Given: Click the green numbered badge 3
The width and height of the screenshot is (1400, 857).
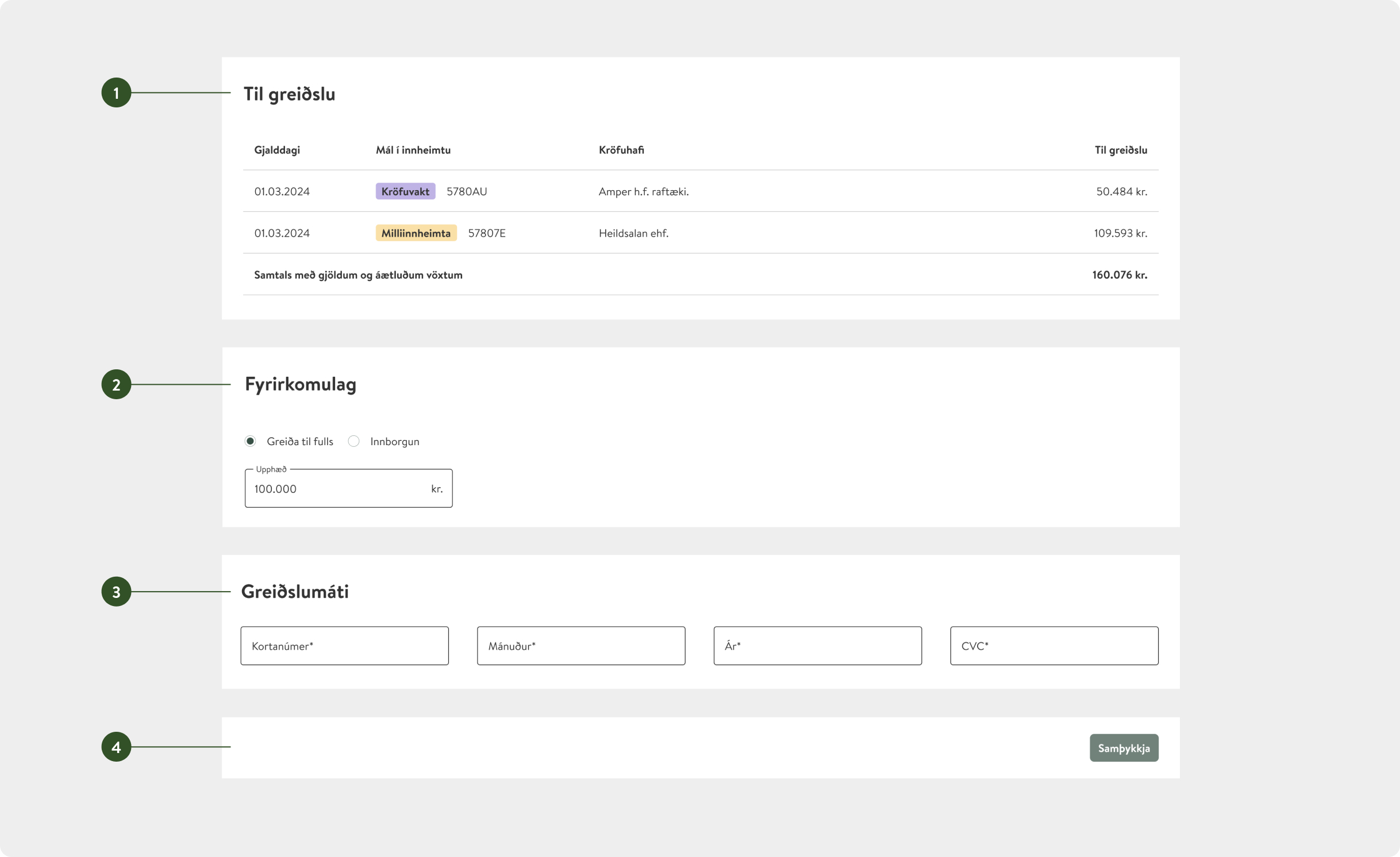Looking at the screenshot, I should 116,592.
